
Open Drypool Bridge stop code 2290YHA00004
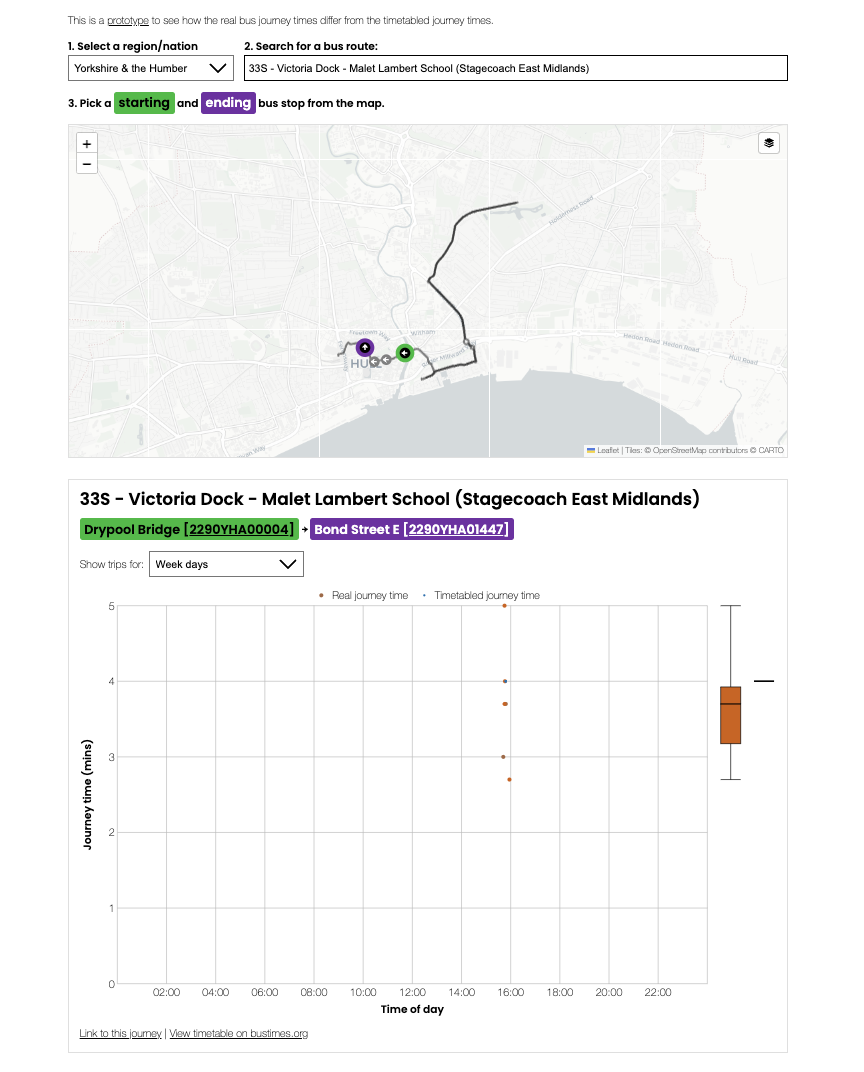[x=240, y=529]
